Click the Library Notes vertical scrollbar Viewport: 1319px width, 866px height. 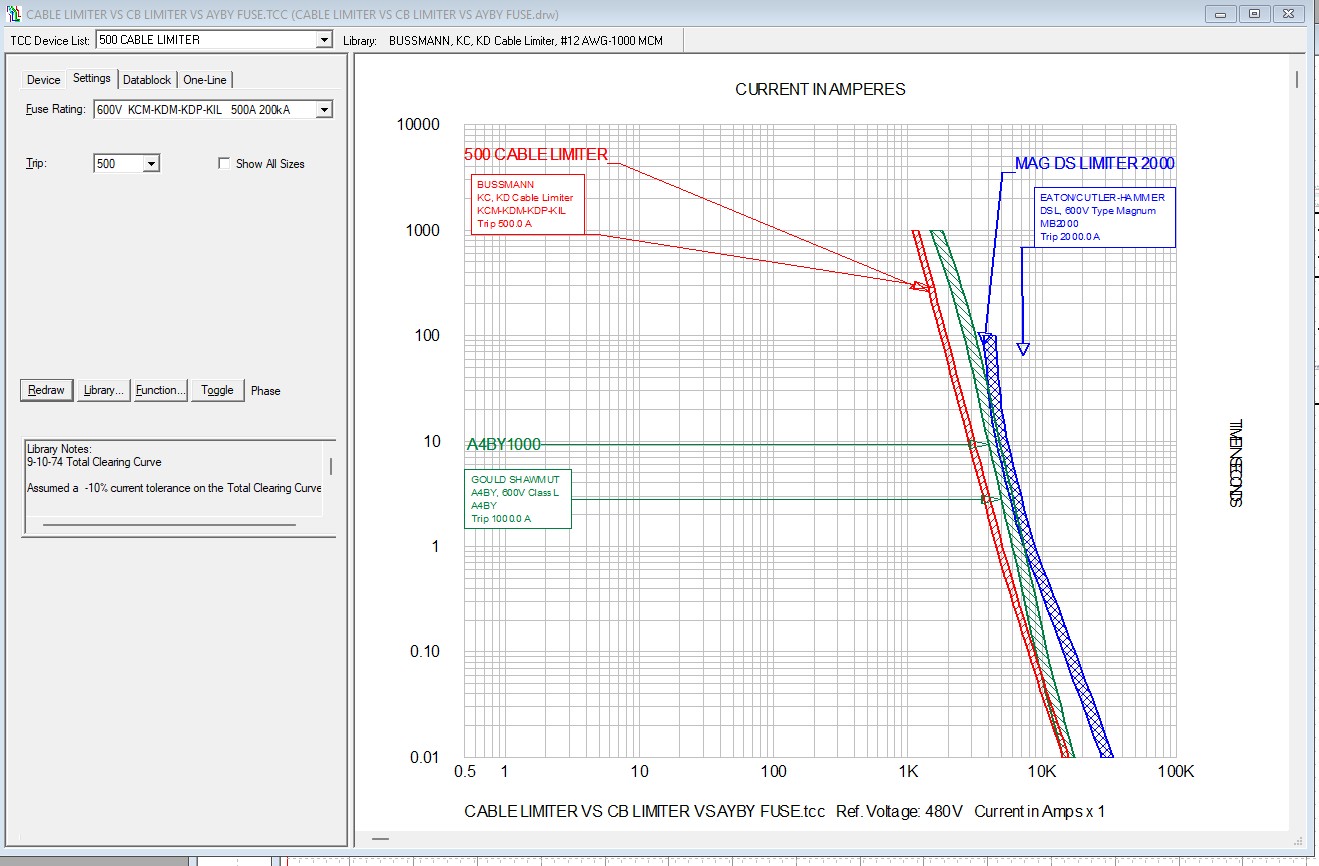[331, 467]
